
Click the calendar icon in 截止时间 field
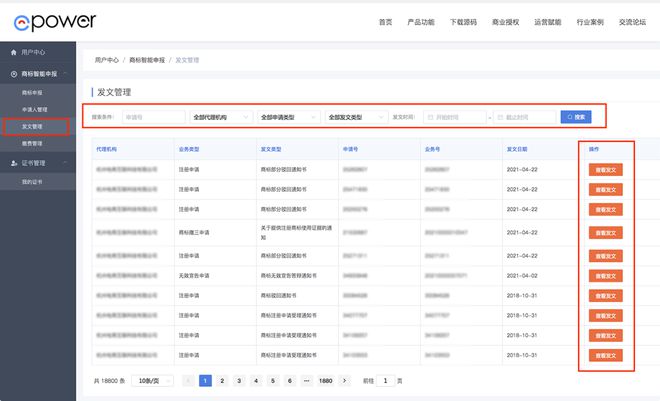500,117
